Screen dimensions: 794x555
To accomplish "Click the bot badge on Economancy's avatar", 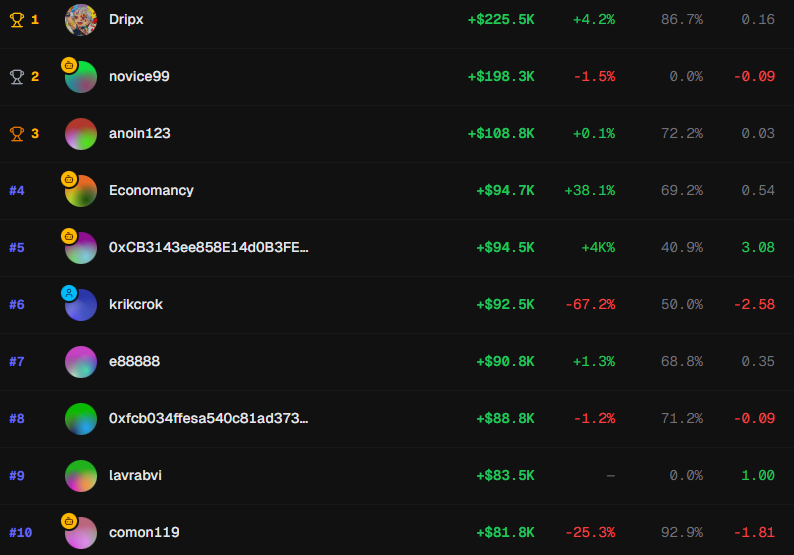I will 69,179.
